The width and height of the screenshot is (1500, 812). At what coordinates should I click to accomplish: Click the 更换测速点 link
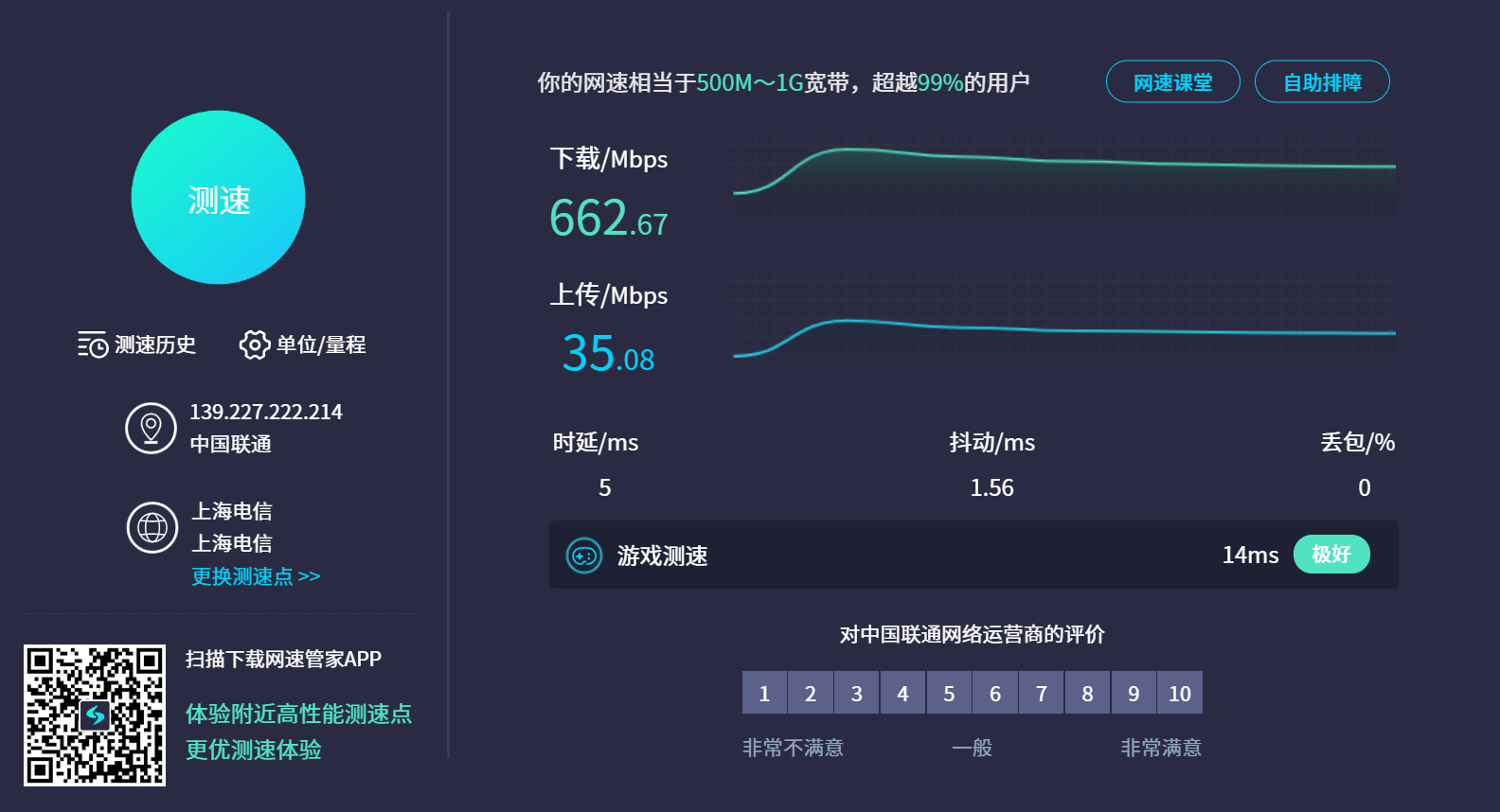point(256,576)
